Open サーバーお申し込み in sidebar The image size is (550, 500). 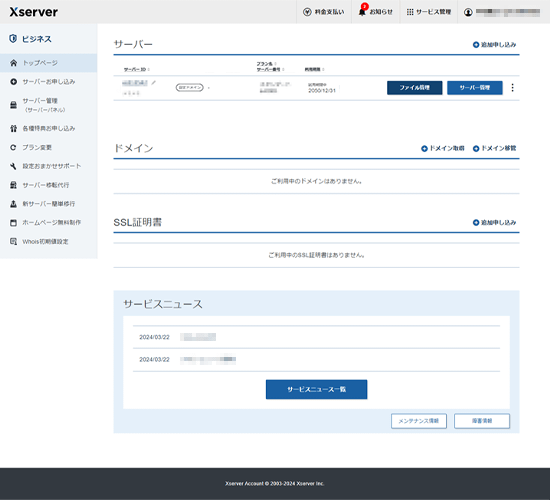pyautogui.click(x=48, y=82)
